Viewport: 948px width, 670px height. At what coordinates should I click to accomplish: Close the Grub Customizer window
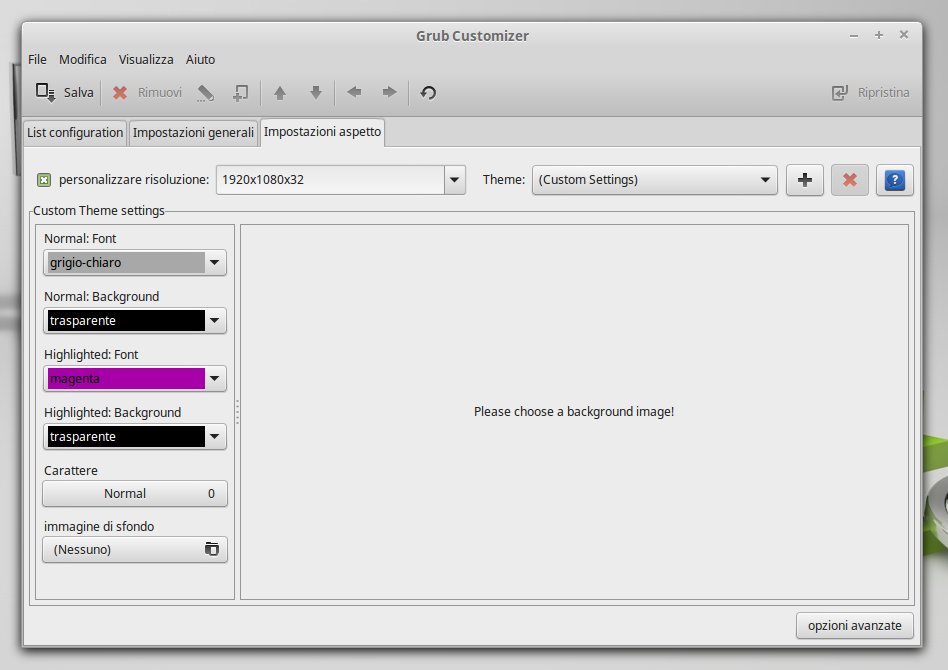click(x=904, y=34)
